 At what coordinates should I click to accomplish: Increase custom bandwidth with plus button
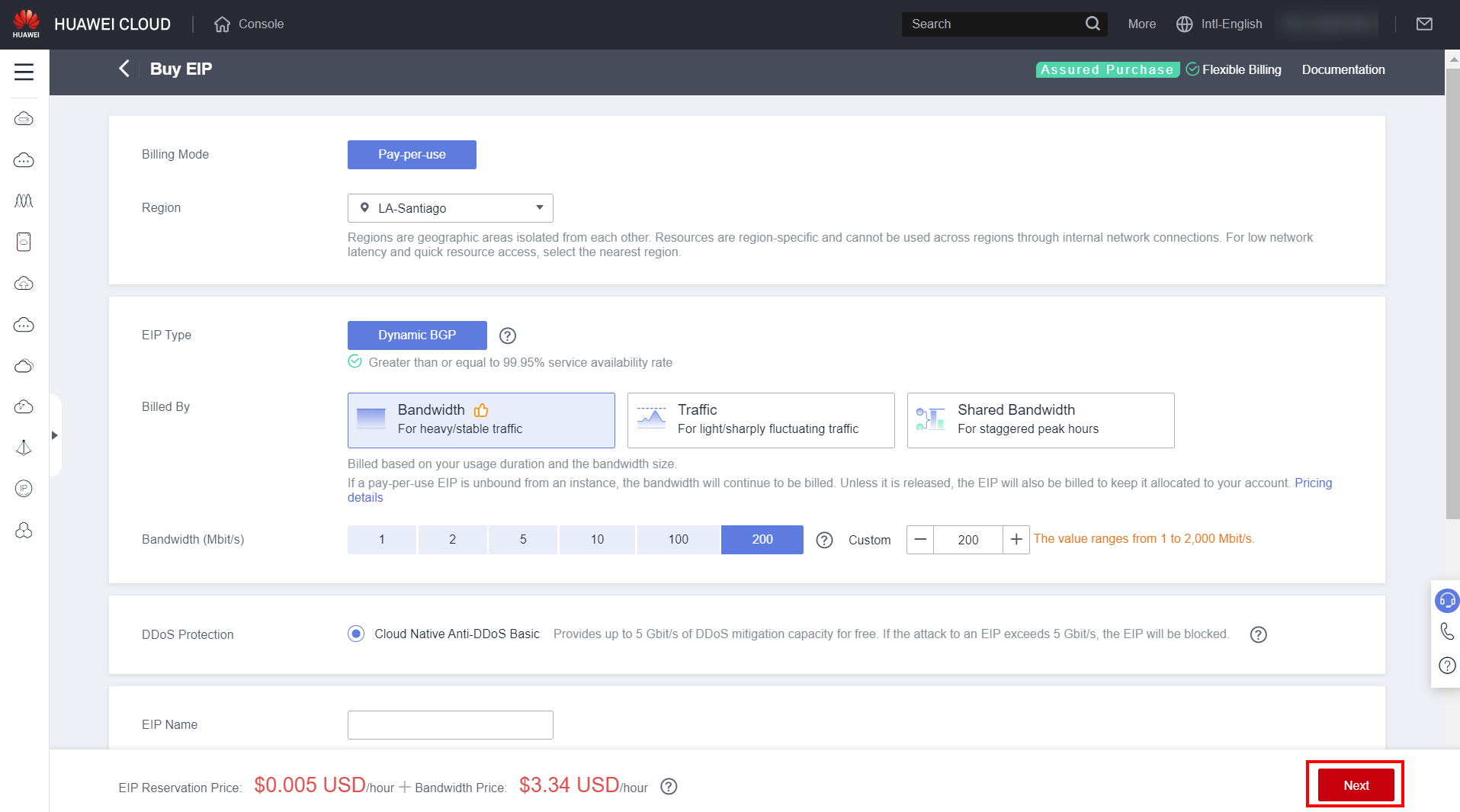click(1016, 540)
